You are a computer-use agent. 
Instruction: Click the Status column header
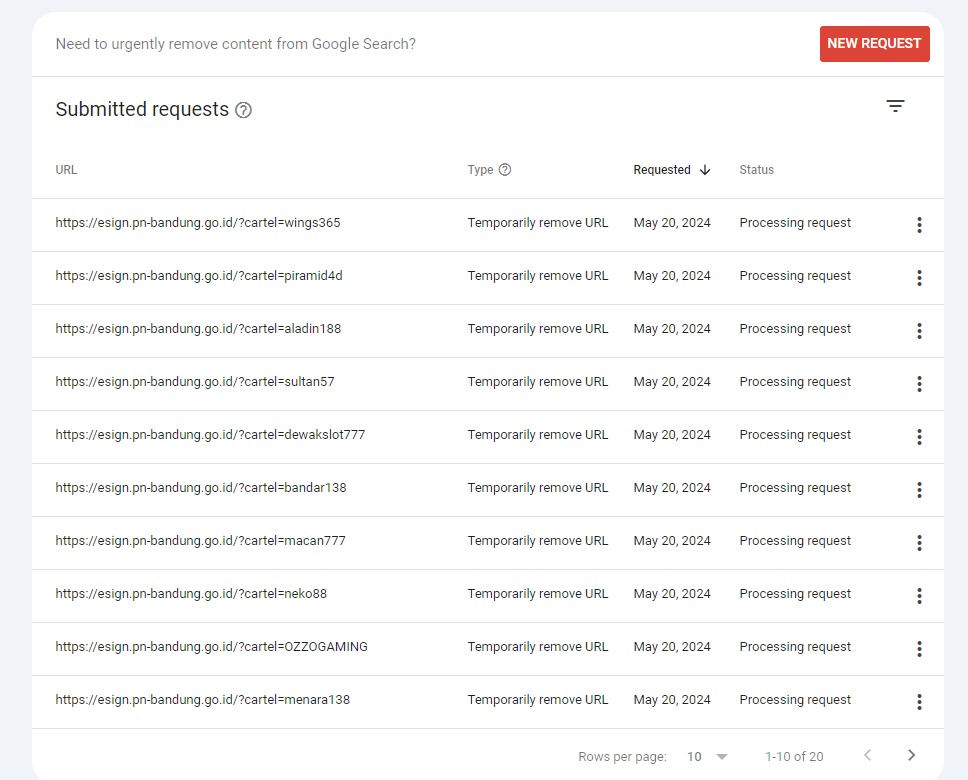tap(756, 170)
